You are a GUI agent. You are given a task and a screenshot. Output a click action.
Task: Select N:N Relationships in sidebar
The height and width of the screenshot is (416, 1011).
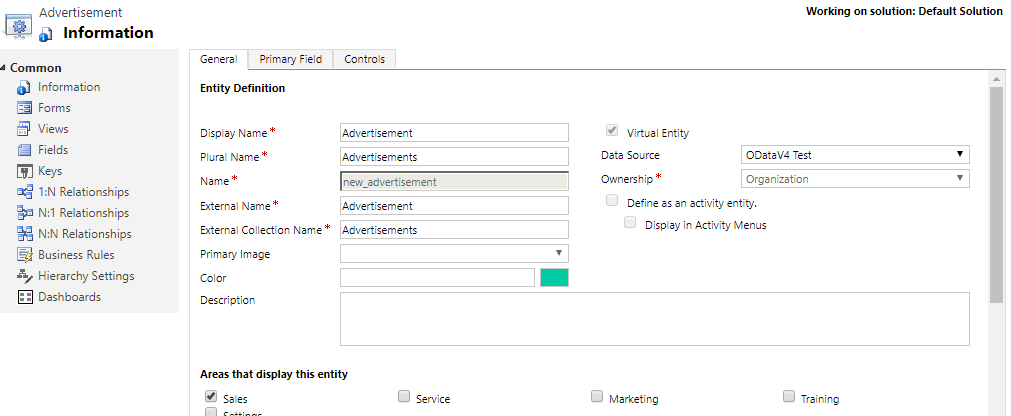[84, 233]
